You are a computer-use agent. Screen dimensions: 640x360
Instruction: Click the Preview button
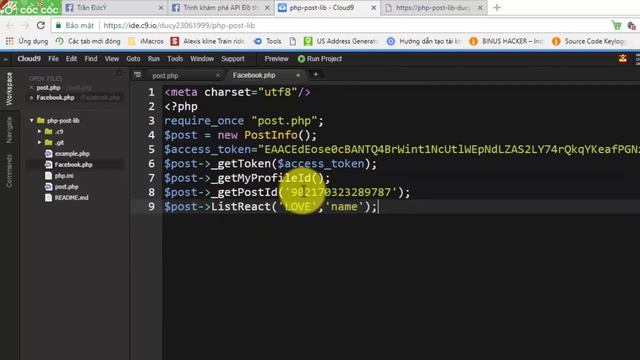276,59
